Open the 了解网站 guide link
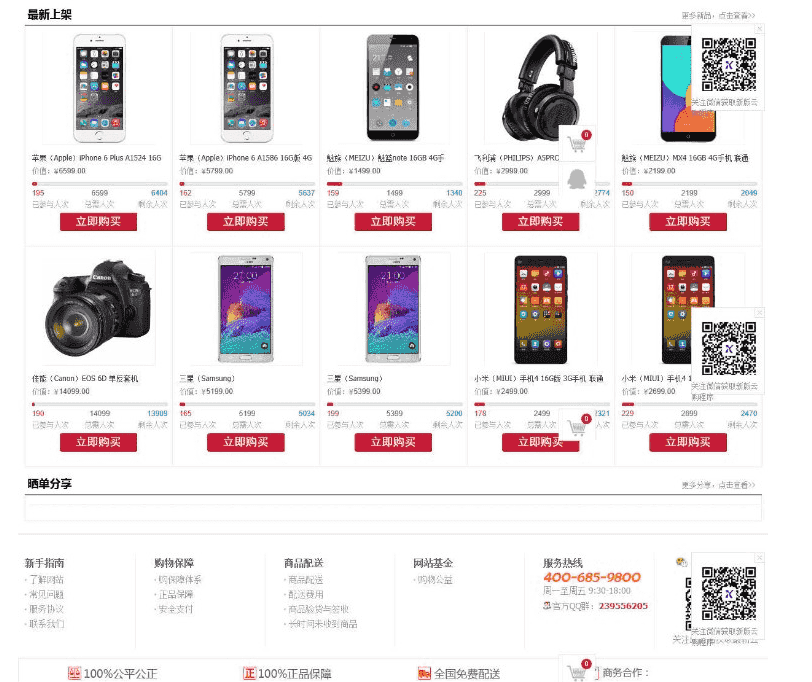Image resolution: width=812 pixels, height=682 pixels. point(46,579)
